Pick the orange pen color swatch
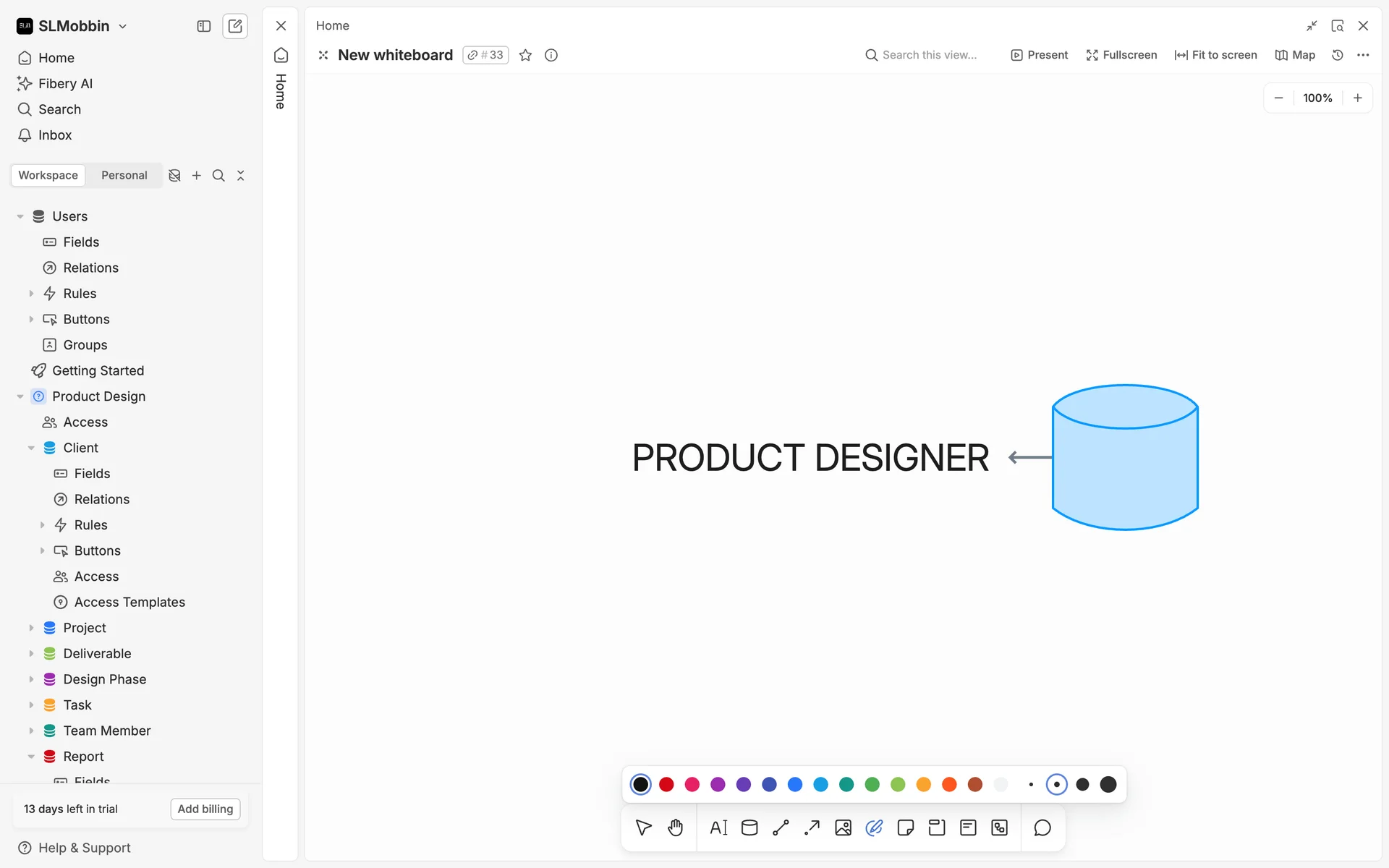1389x868 pixels. click(x=923, y=785)
